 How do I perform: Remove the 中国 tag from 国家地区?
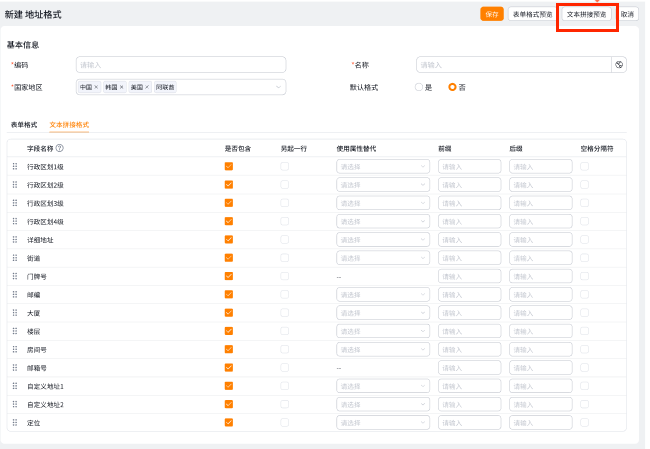coord(97,88)
